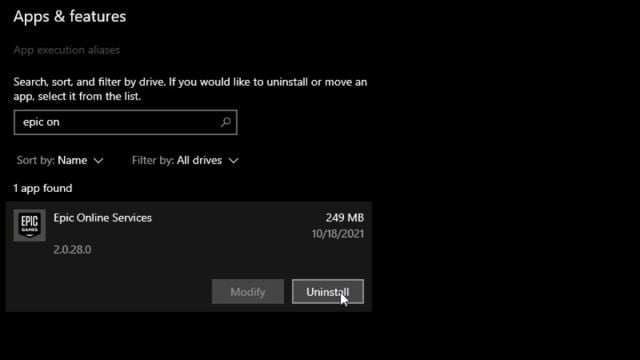Open the App execution aliases link
This screenshot has height=360, width=640.
[x=67, y=50]
